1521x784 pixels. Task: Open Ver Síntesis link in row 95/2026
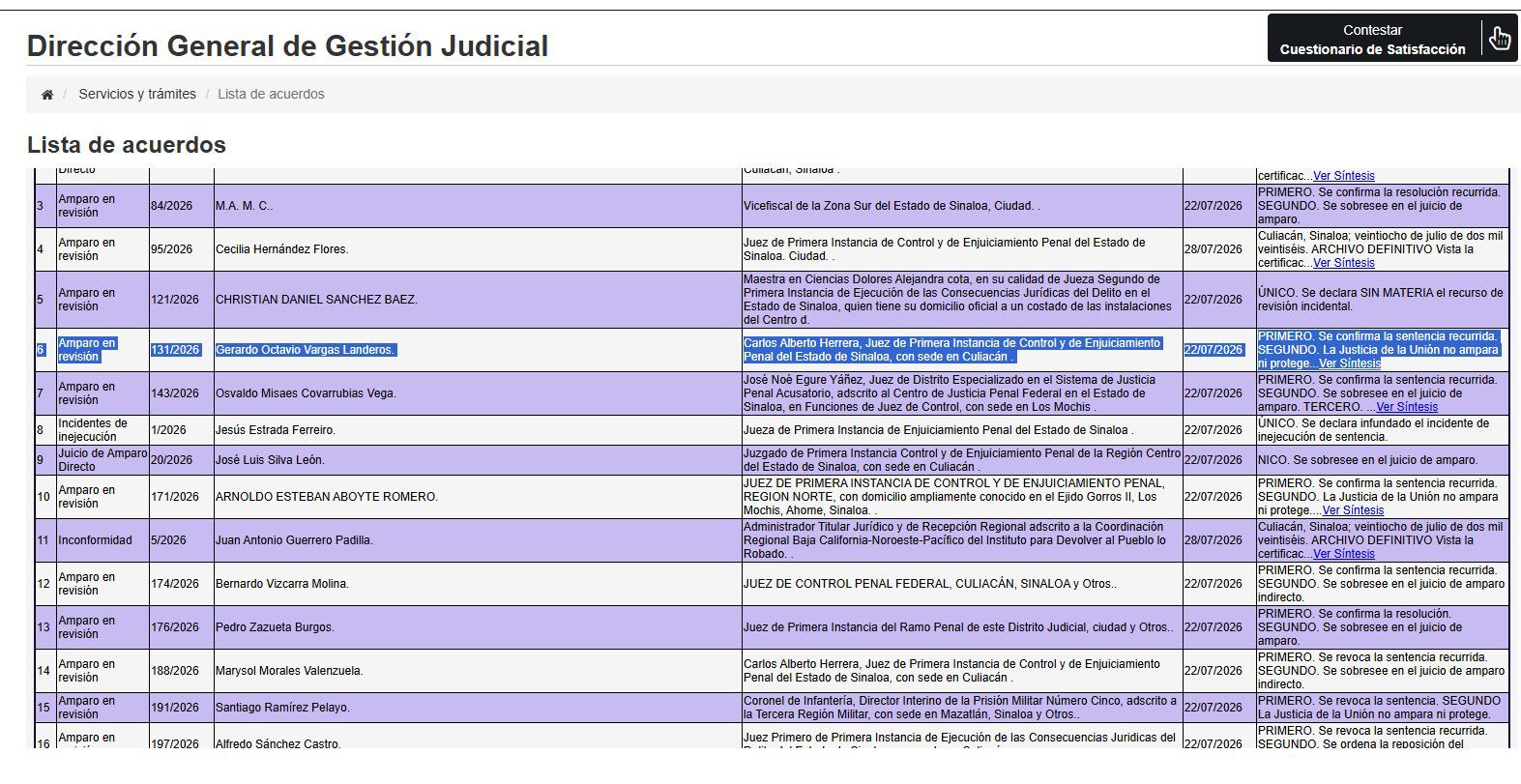[1343, 263]
